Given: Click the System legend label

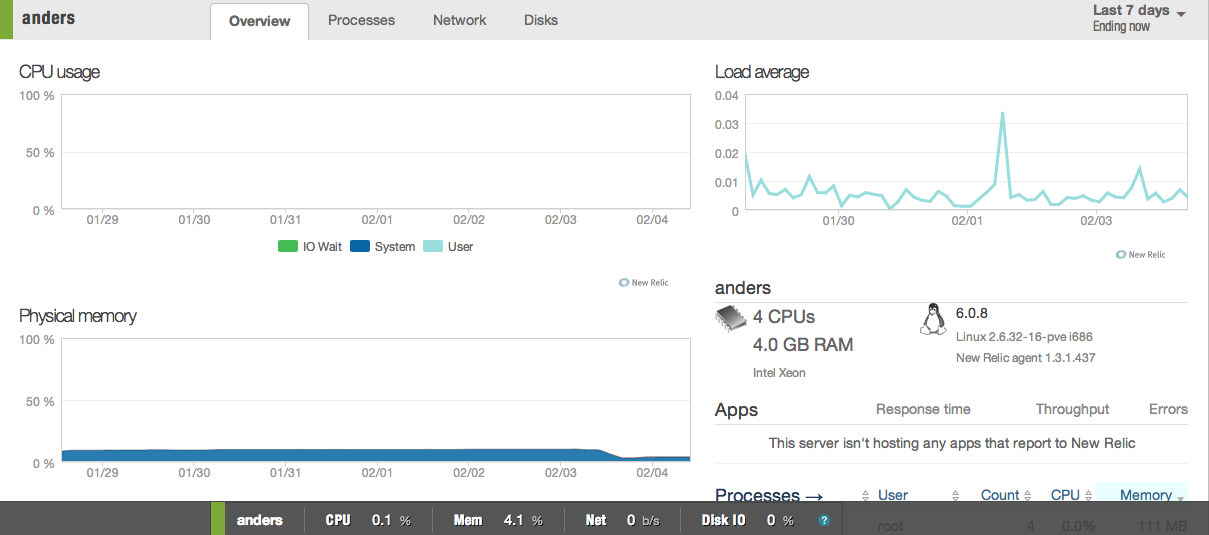Looking at the screenshot, I should (x=395, y=246).
